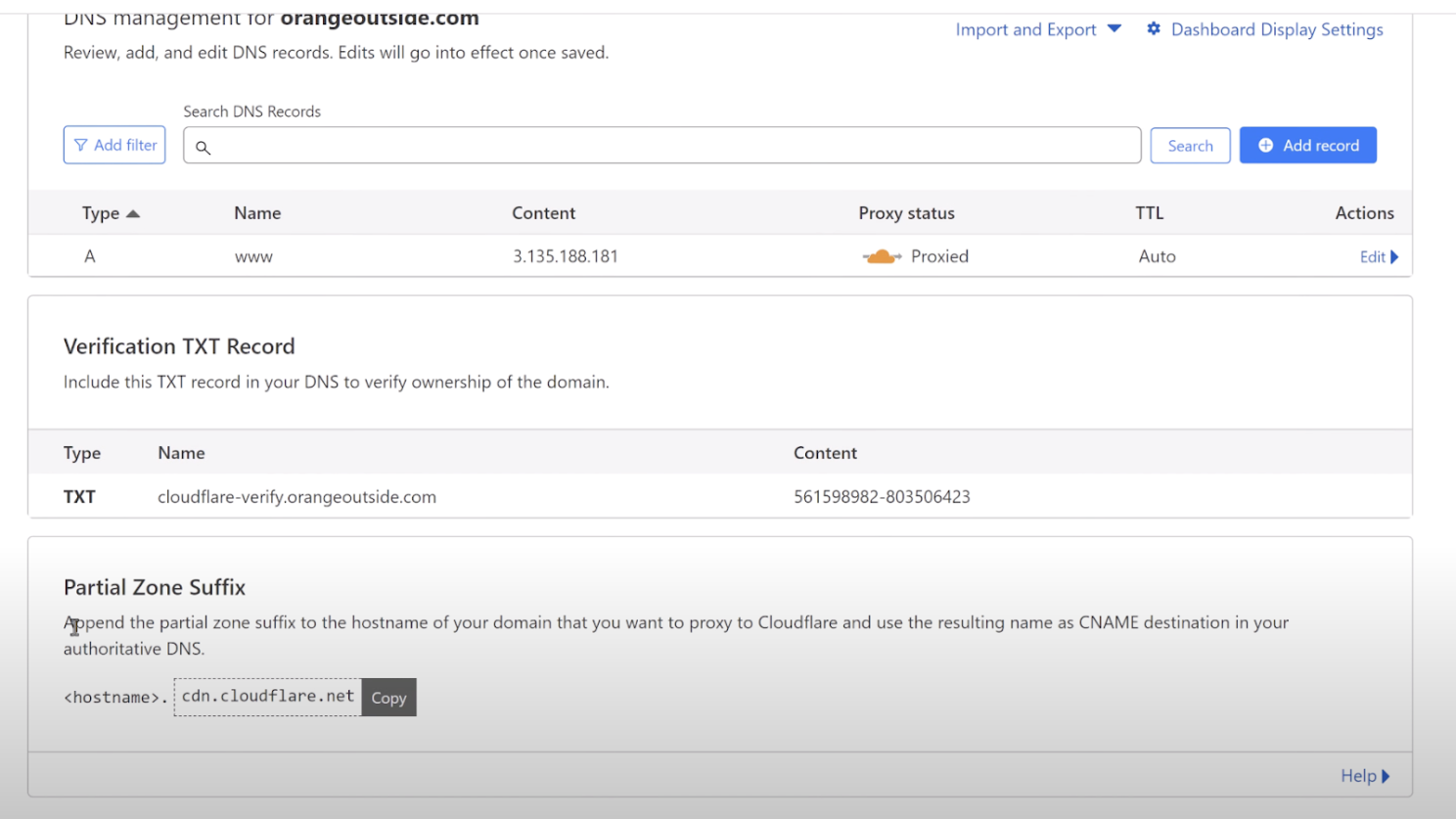This screenshot has width=1456, height=819.
Task: Click the Auto TTL value
Action: pos(1157,256)
